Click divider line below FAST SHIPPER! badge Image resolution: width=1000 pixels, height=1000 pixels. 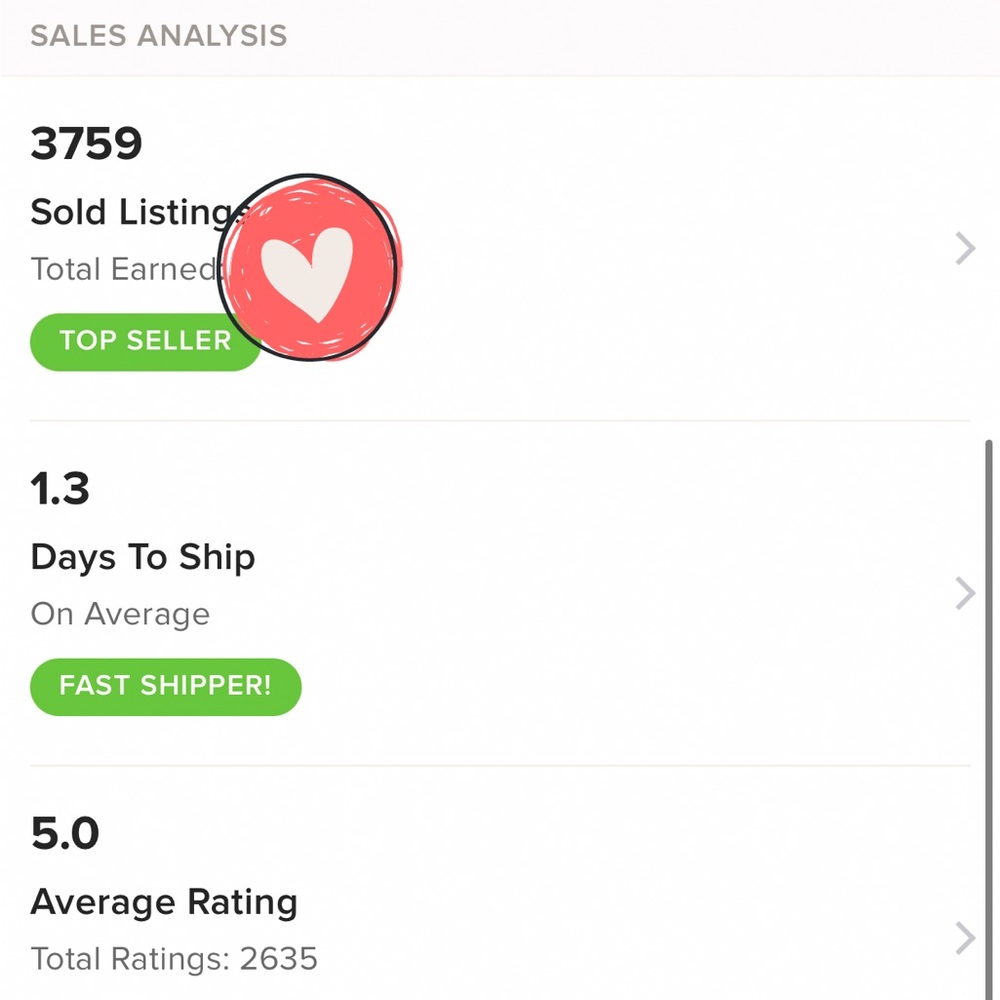[500, 766]
